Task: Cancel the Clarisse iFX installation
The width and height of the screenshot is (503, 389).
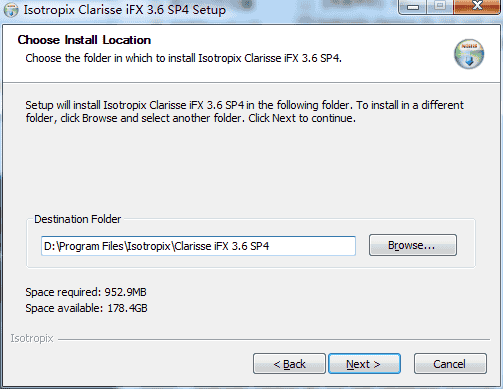Action: (x=450, y=364)
